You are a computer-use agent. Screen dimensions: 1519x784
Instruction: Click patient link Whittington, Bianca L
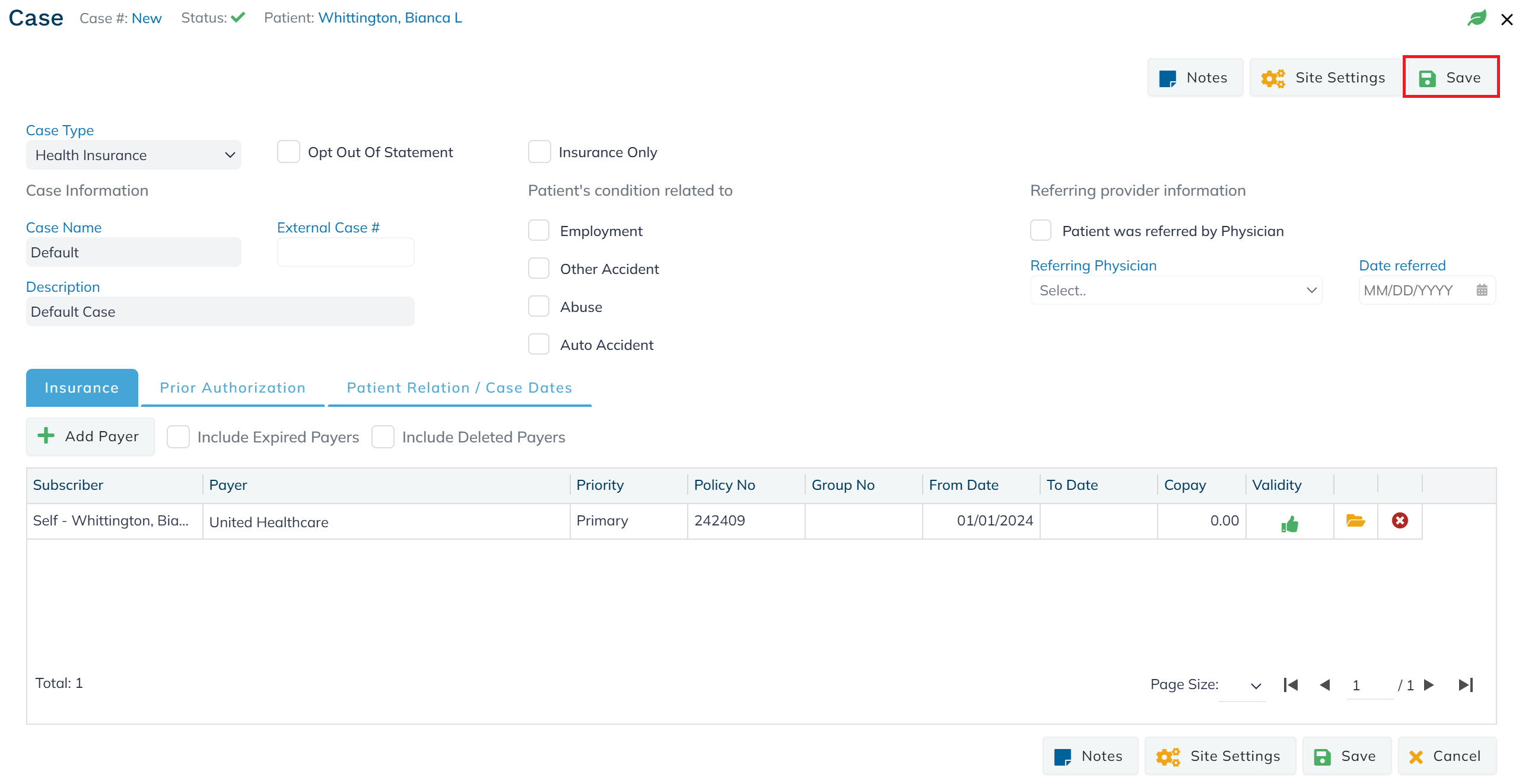point(390,18)
